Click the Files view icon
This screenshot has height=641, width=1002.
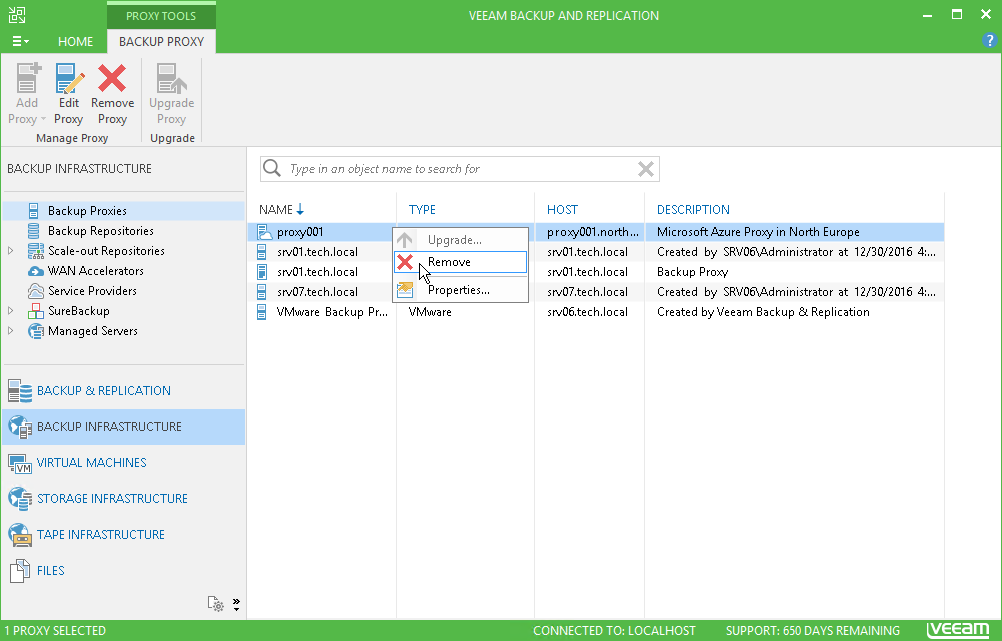(x=20, y=571)
